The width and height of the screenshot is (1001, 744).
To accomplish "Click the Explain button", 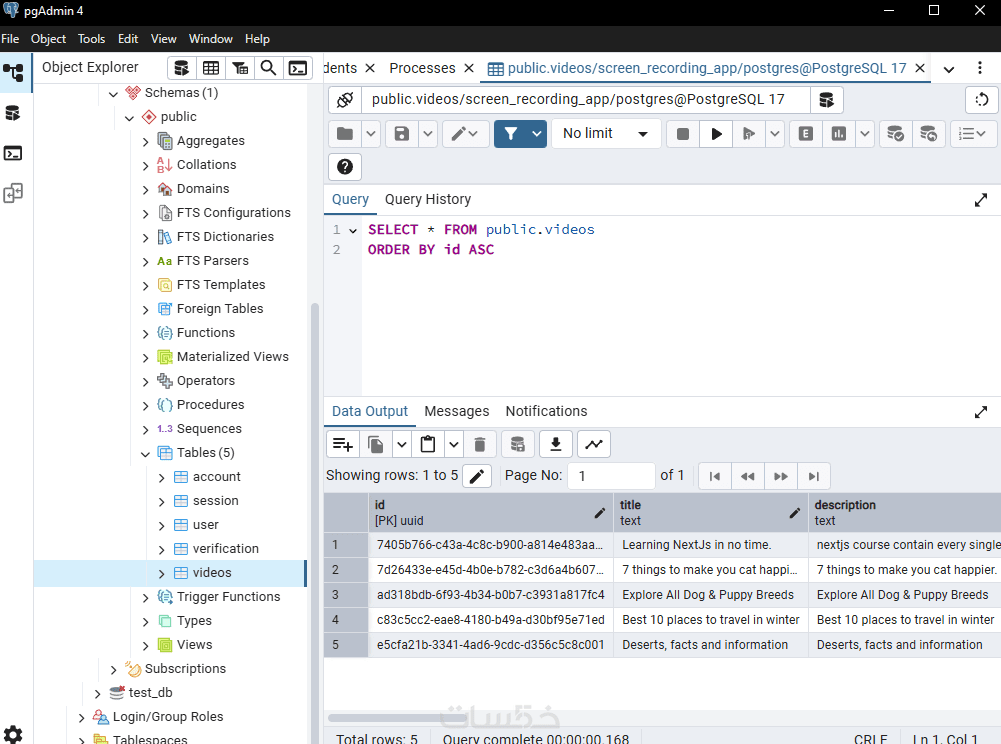I will [x=806, y=133].
